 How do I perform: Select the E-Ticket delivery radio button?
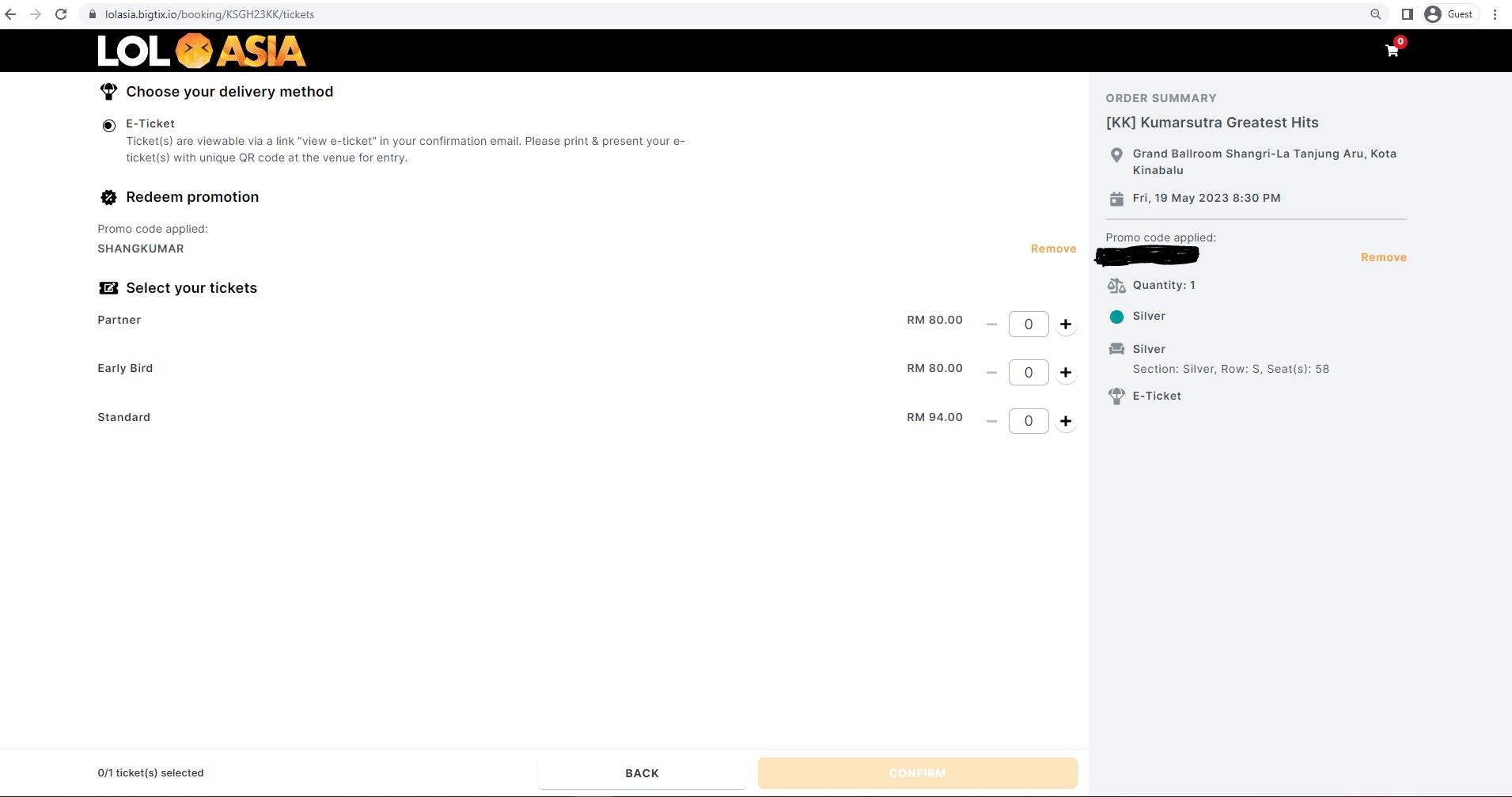[108, 126]
